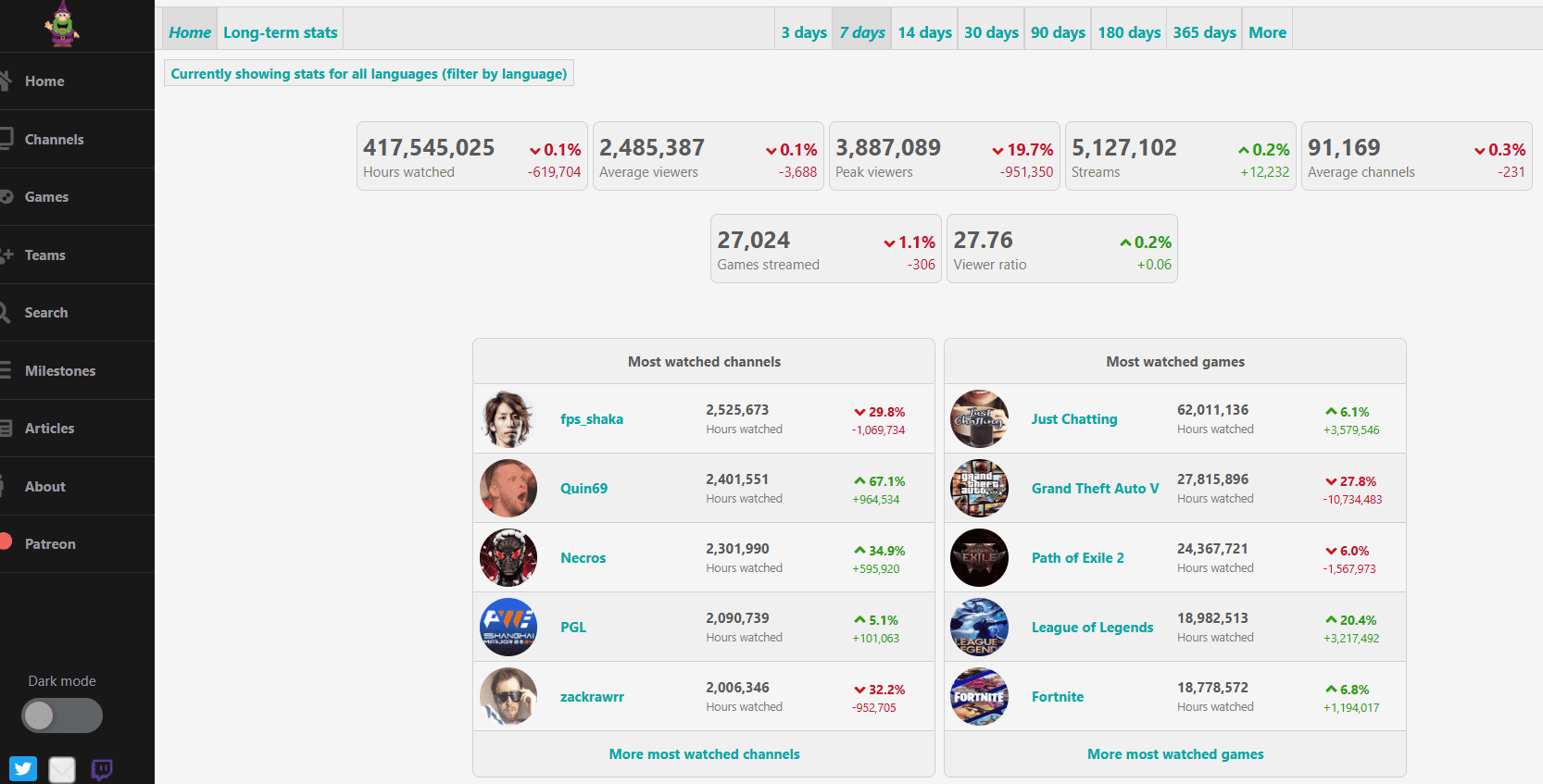Click the Path of Exile 2 game icon
1543x784 pixels.
tap(979, 557)
